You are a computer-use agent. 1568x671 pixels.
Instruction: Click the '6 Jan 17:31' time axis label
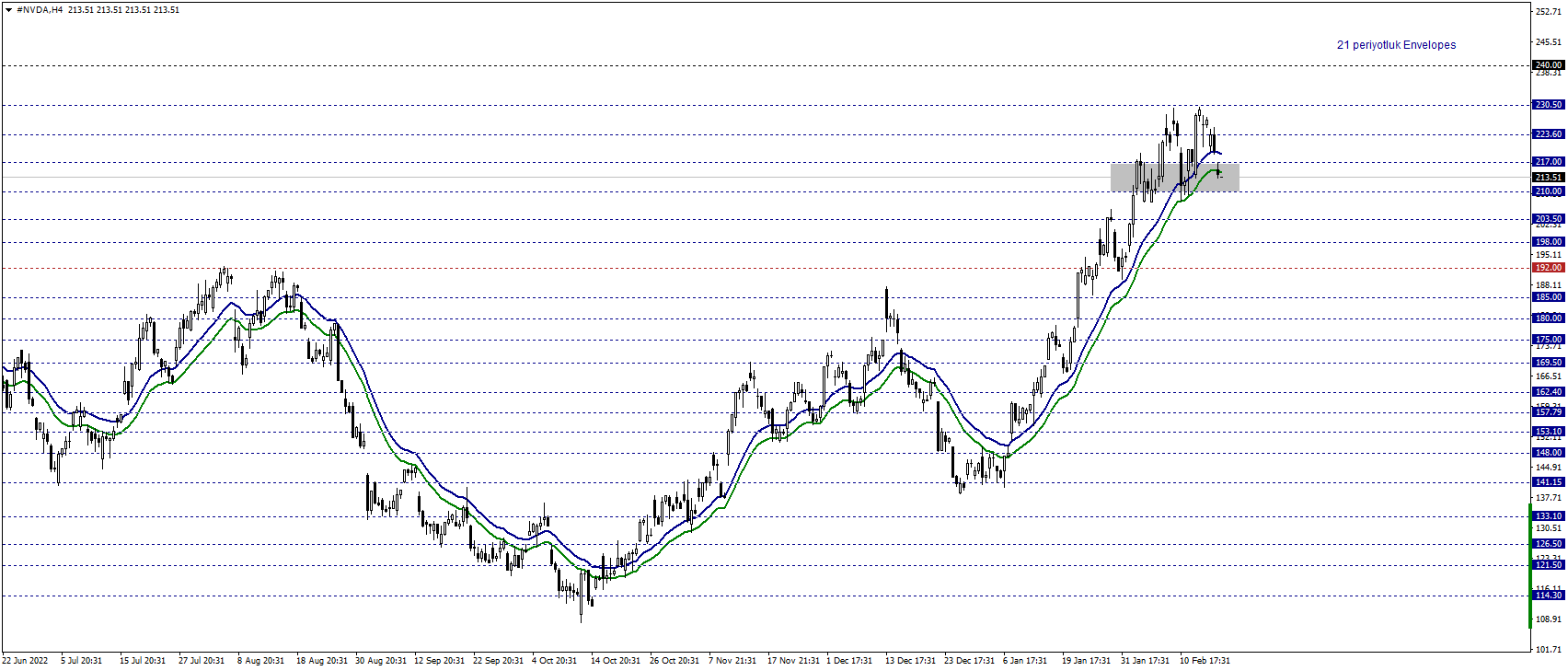[x=1025, y=661]
